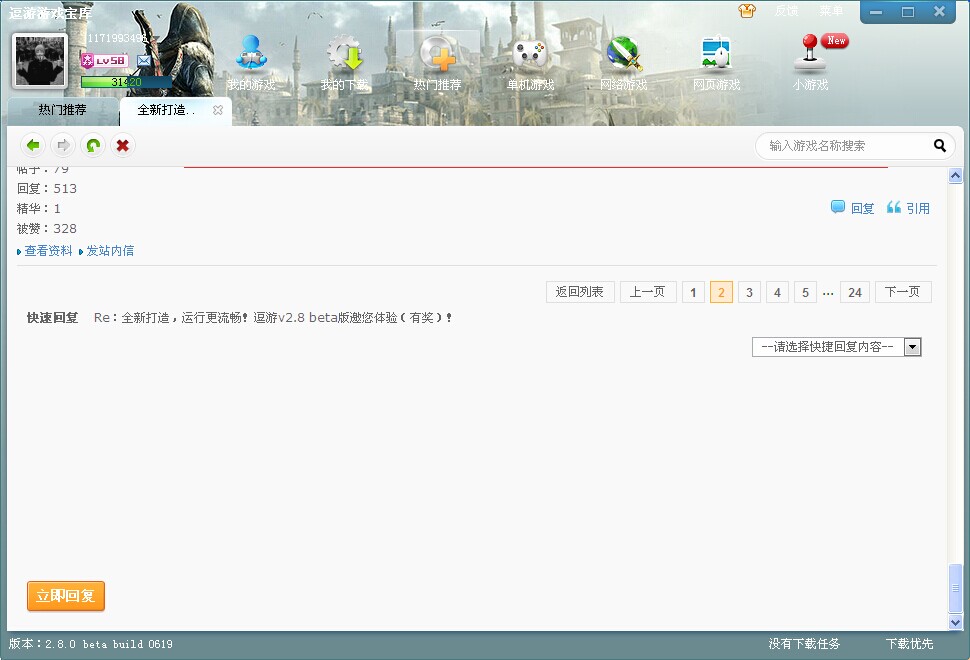
Task: Click the 回复：513 stat text
Action: click(x=47, y=189)
